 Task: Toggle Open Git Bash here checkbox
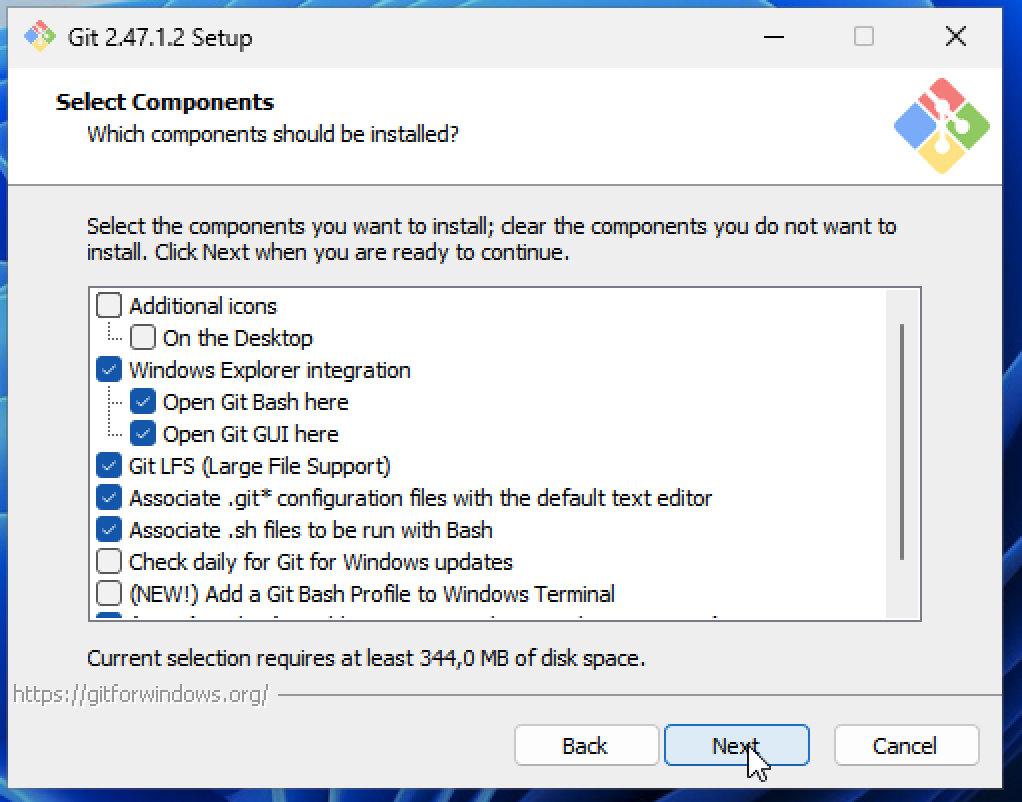143,401
